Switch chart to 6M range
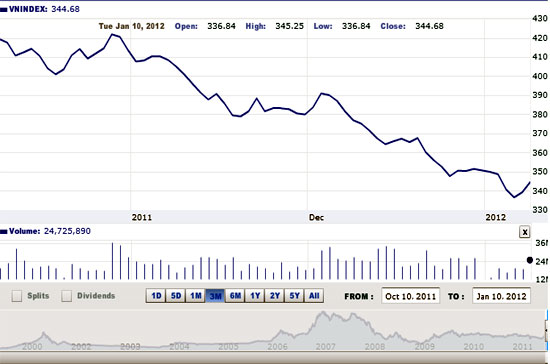This screenshot has width=550, height=364. pyautogui.click(x=235, y=296)
